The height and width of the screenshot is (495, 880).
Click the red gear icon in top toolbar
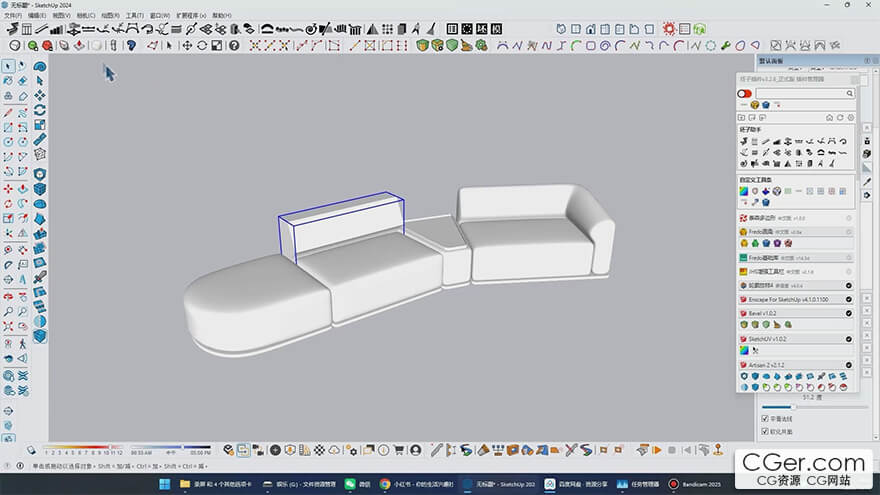[x=669, y=29]
